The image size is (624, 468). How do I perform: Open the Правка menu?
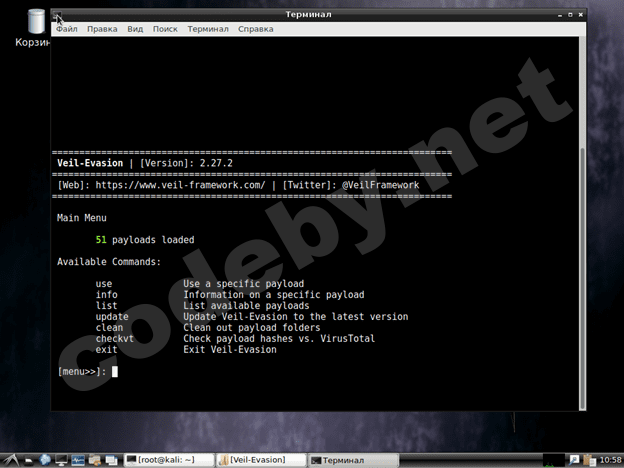click(x=102, y=29)
